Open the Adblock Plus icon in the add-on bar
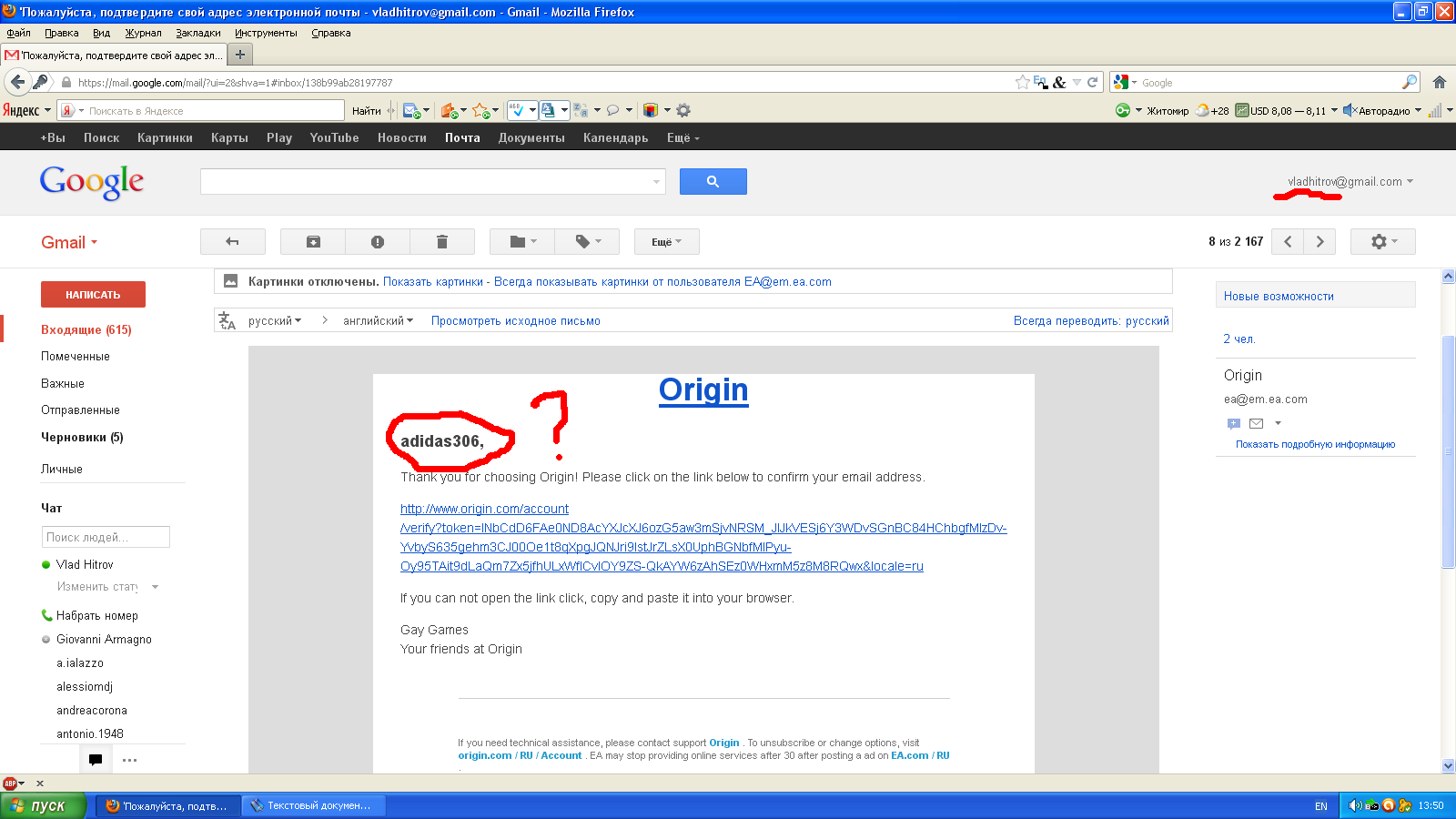 10,783
